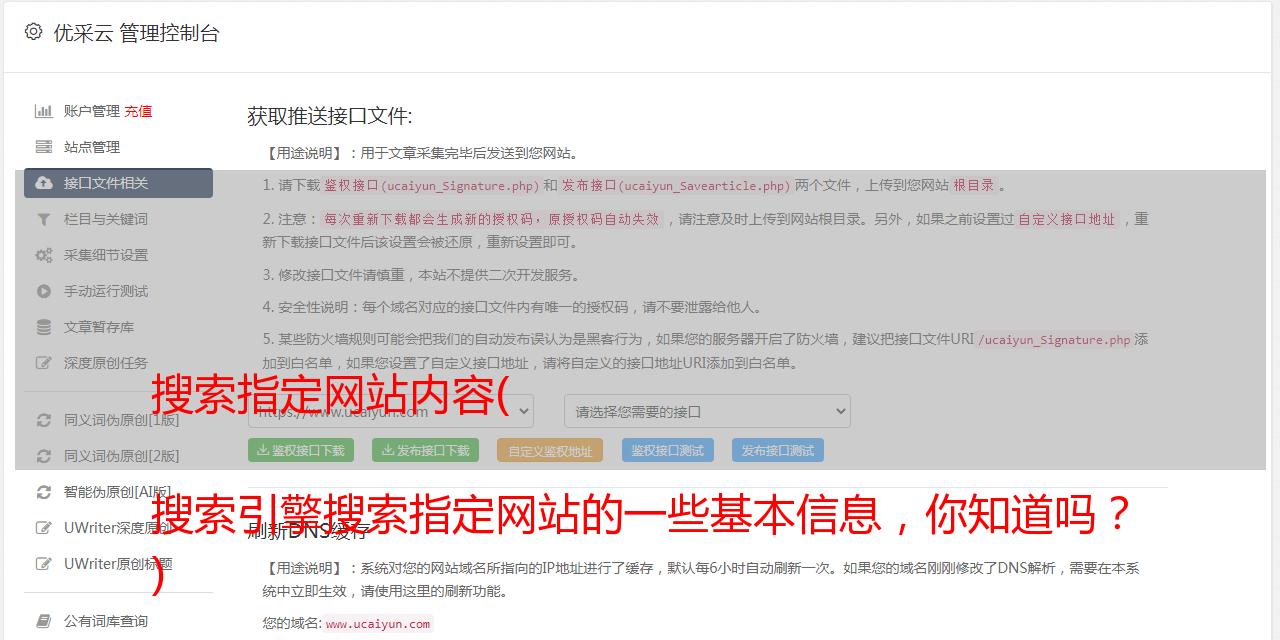Viewport: 1280px width, 640px height.
Task: Select 智能伪原创[AI版] entry
Action: (x=118, y=492)
